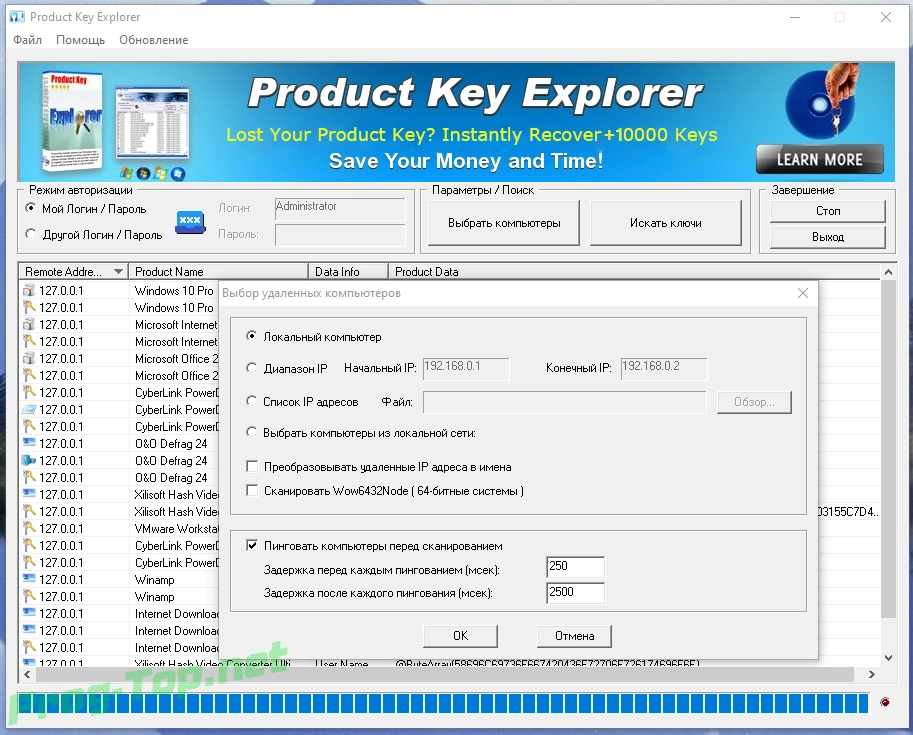Click key icon of third O&O Defrag 24 row
Screen dimensions: 913x735
(x=29, y=477)
